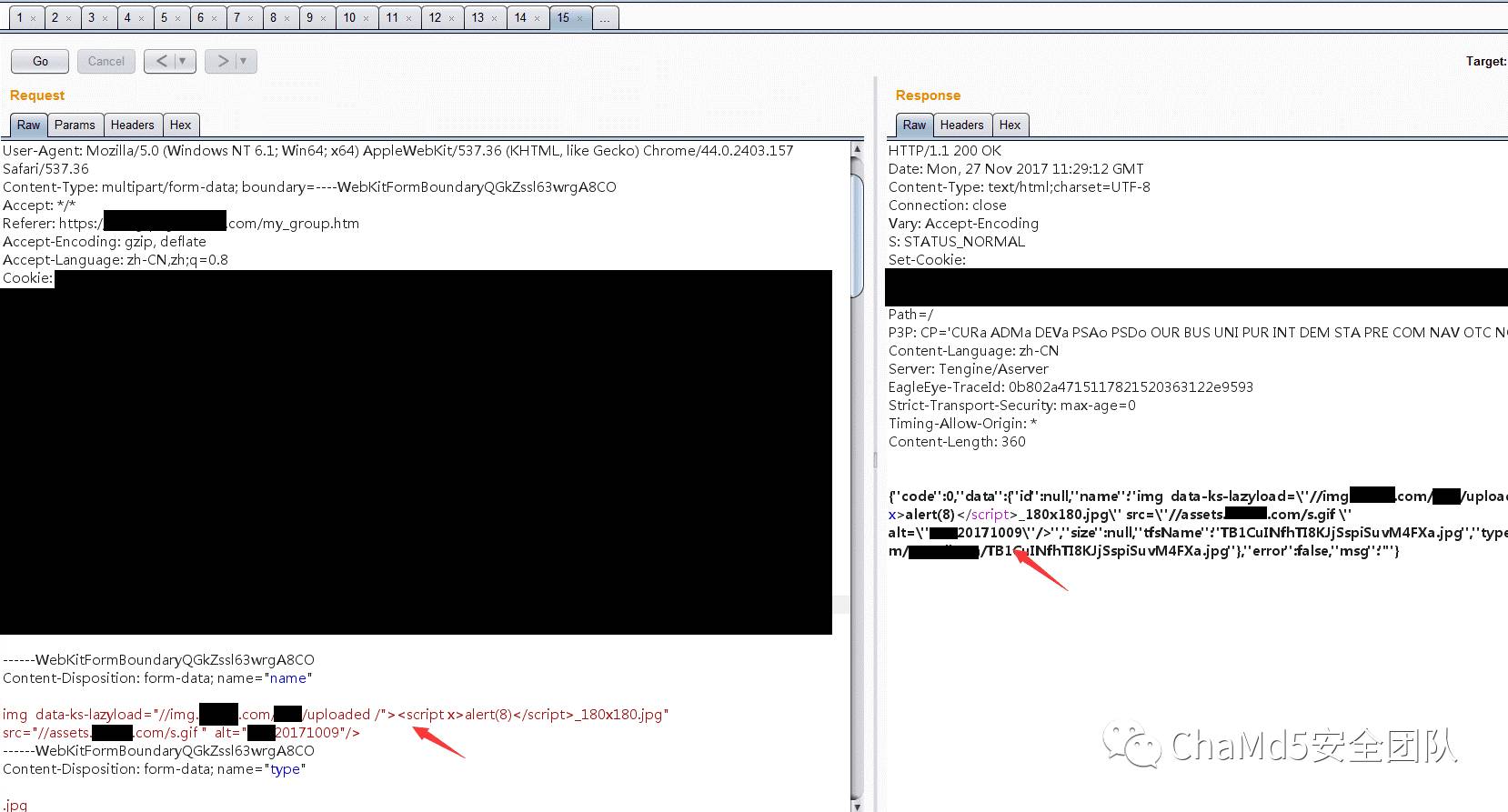Viewport: 1508px width, 812px height.
Task: Click form-data name="type" Content-Disposition line
Action: click(155, 769)
